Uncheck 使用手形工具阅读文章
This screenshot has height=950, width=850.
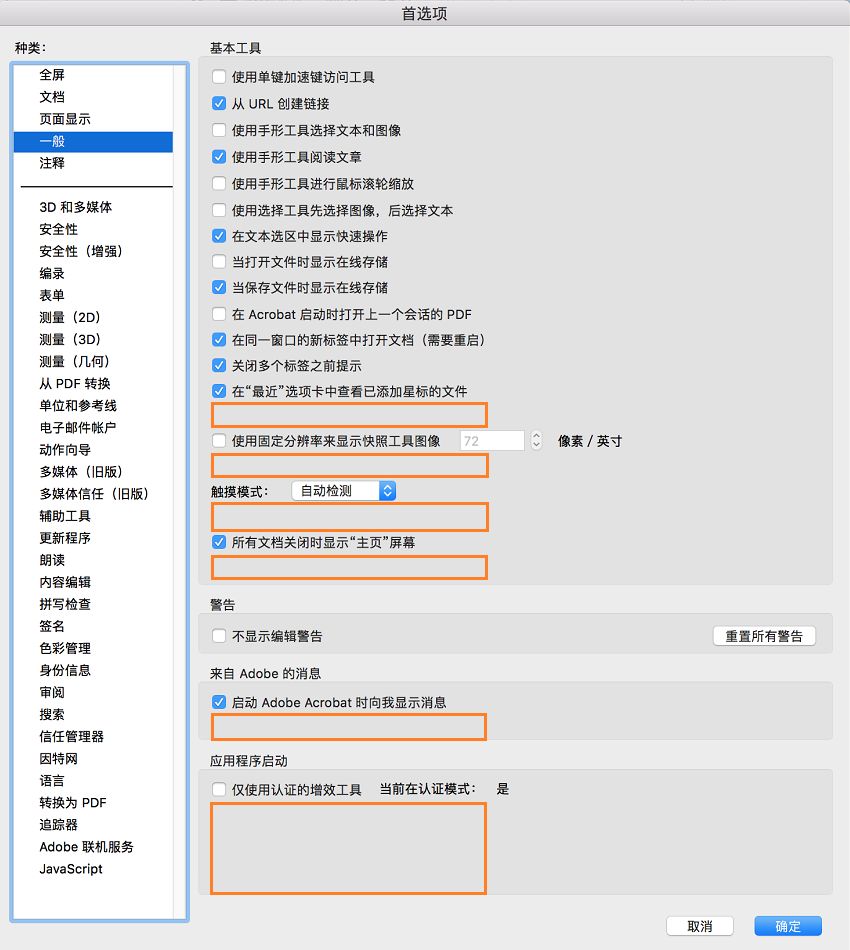coord(218,156)
